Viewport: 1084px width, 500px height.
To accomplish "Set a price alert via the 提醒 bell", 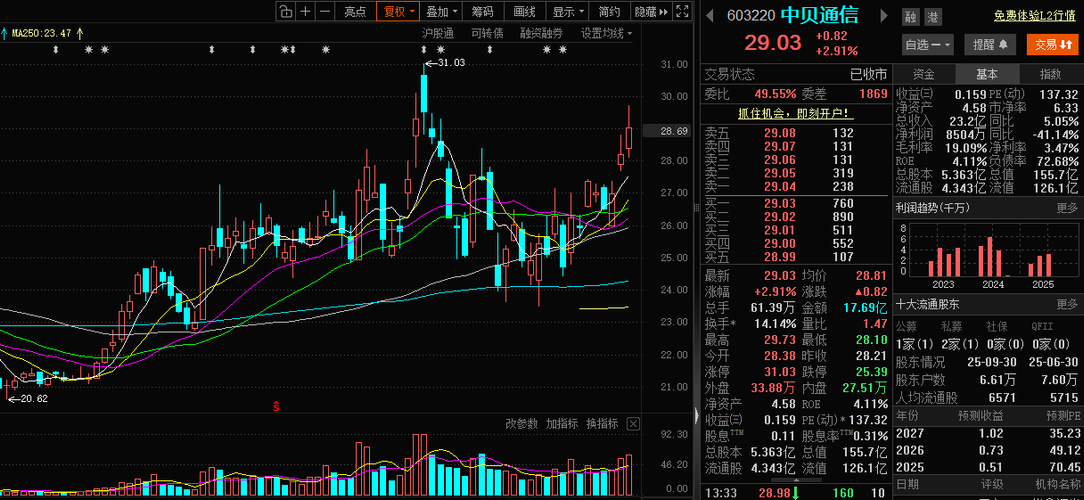I will (x=990, y=45).
